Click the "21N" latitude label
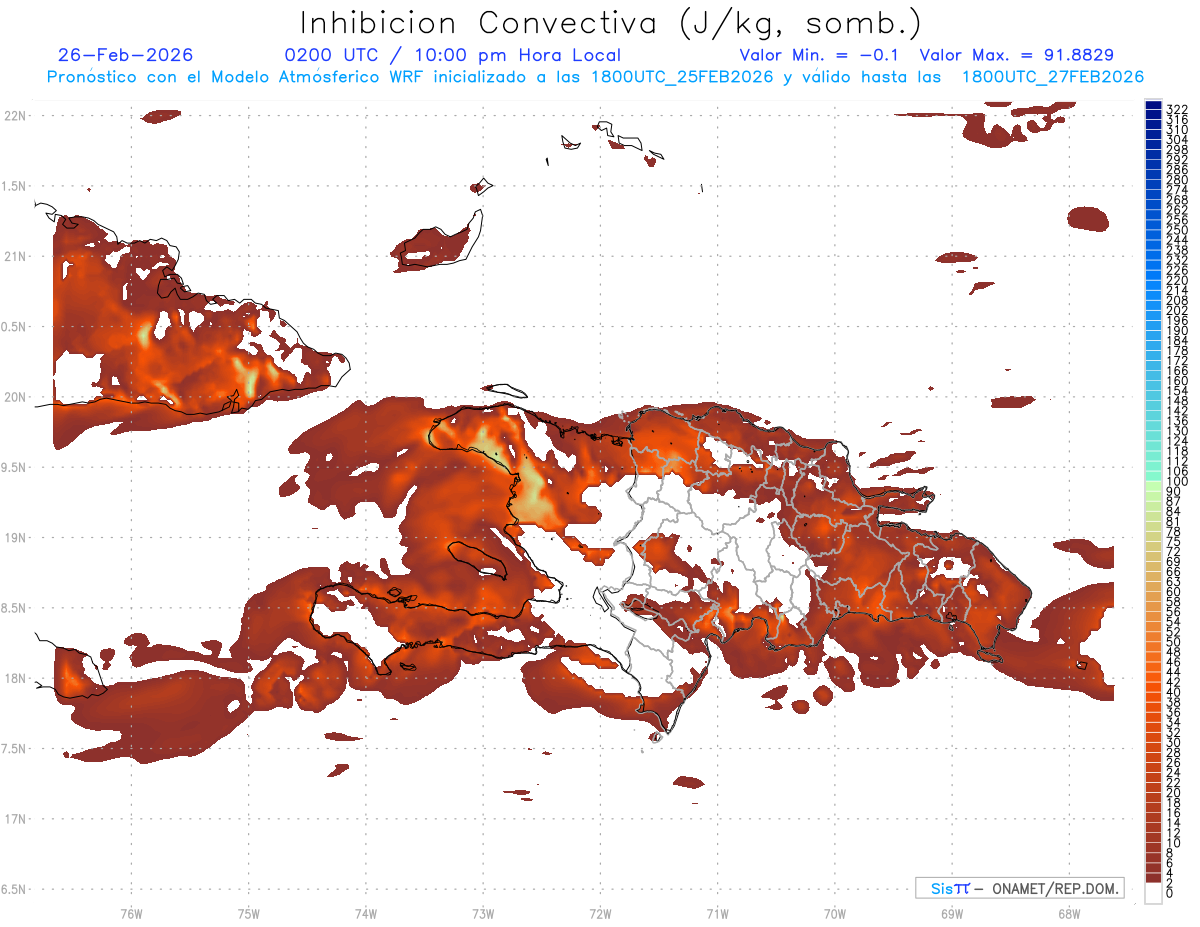This screenshot has width=1200, height=927. click(15, 256)
